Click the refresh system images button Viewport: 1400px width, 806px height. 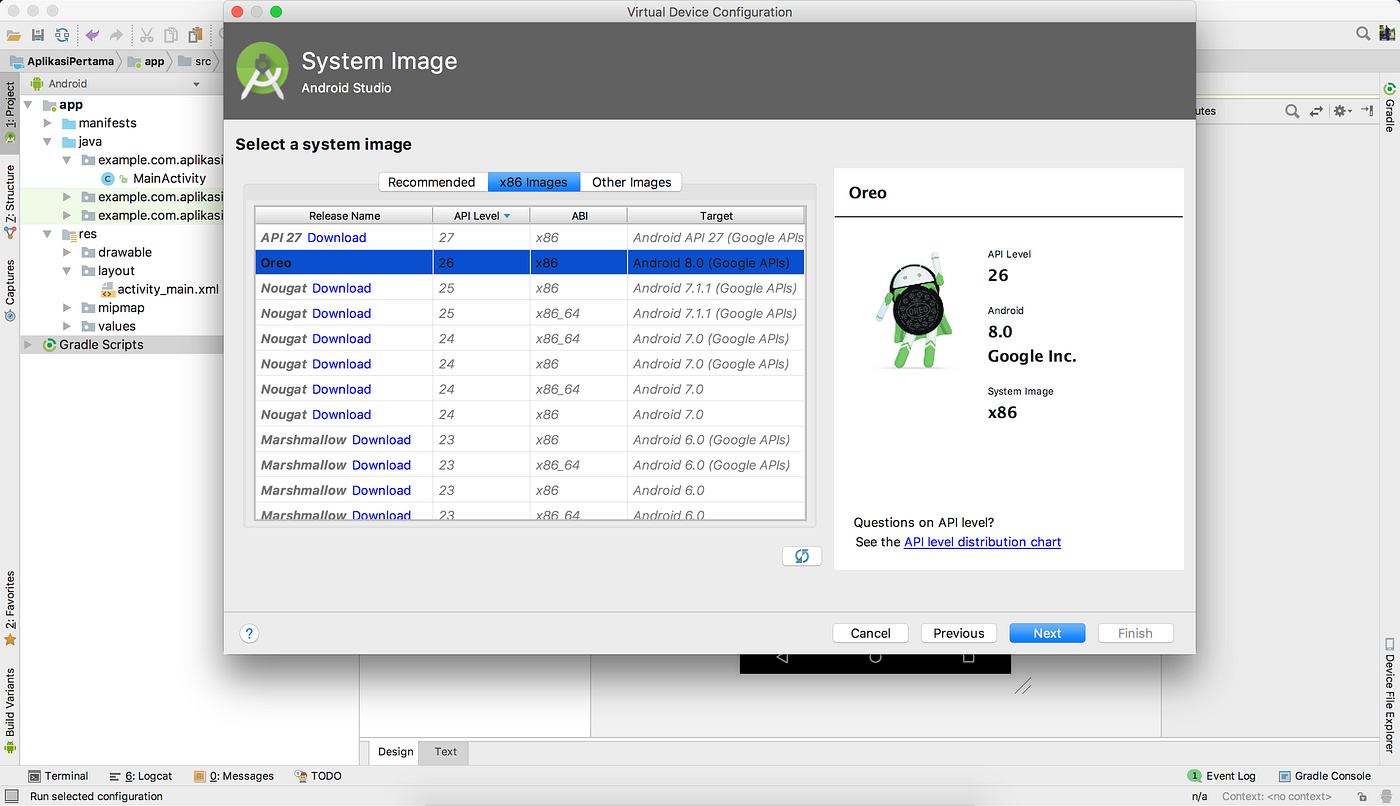(801, 555)
